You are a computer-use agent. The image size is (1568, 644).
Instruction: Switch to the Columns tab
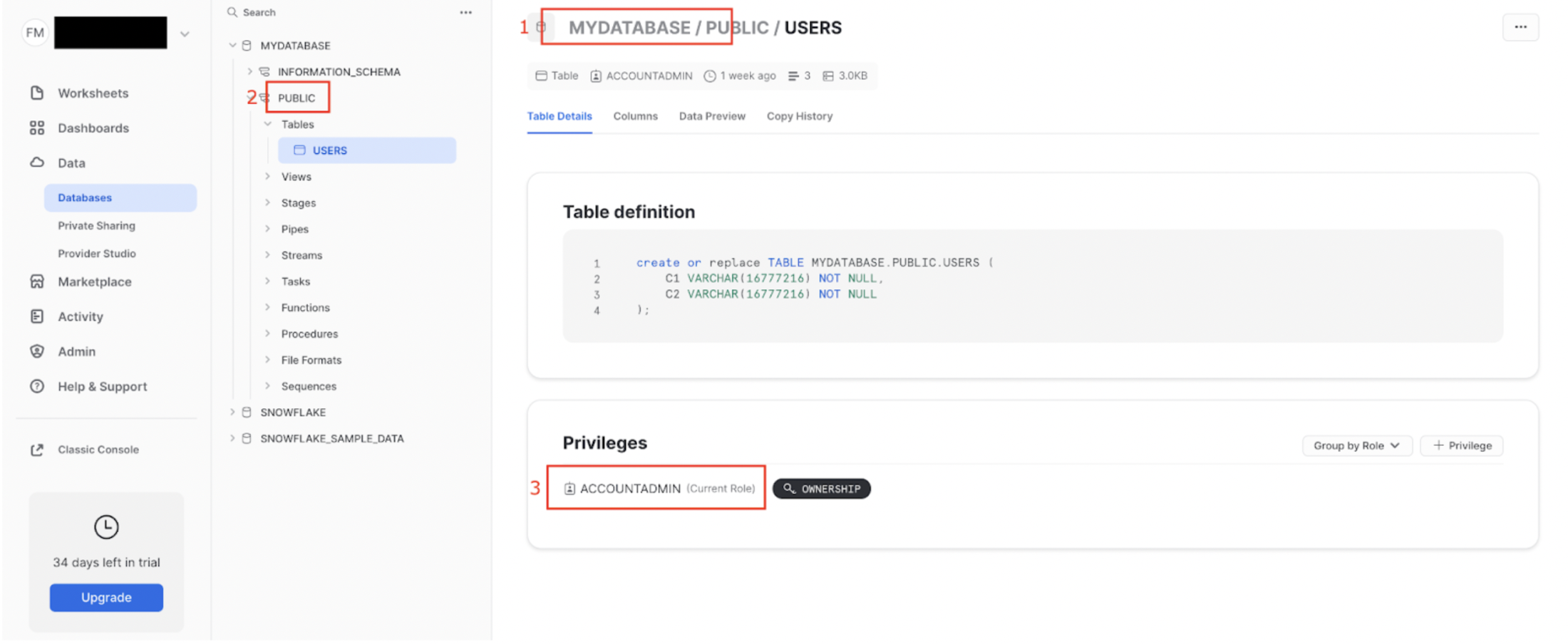636,116
